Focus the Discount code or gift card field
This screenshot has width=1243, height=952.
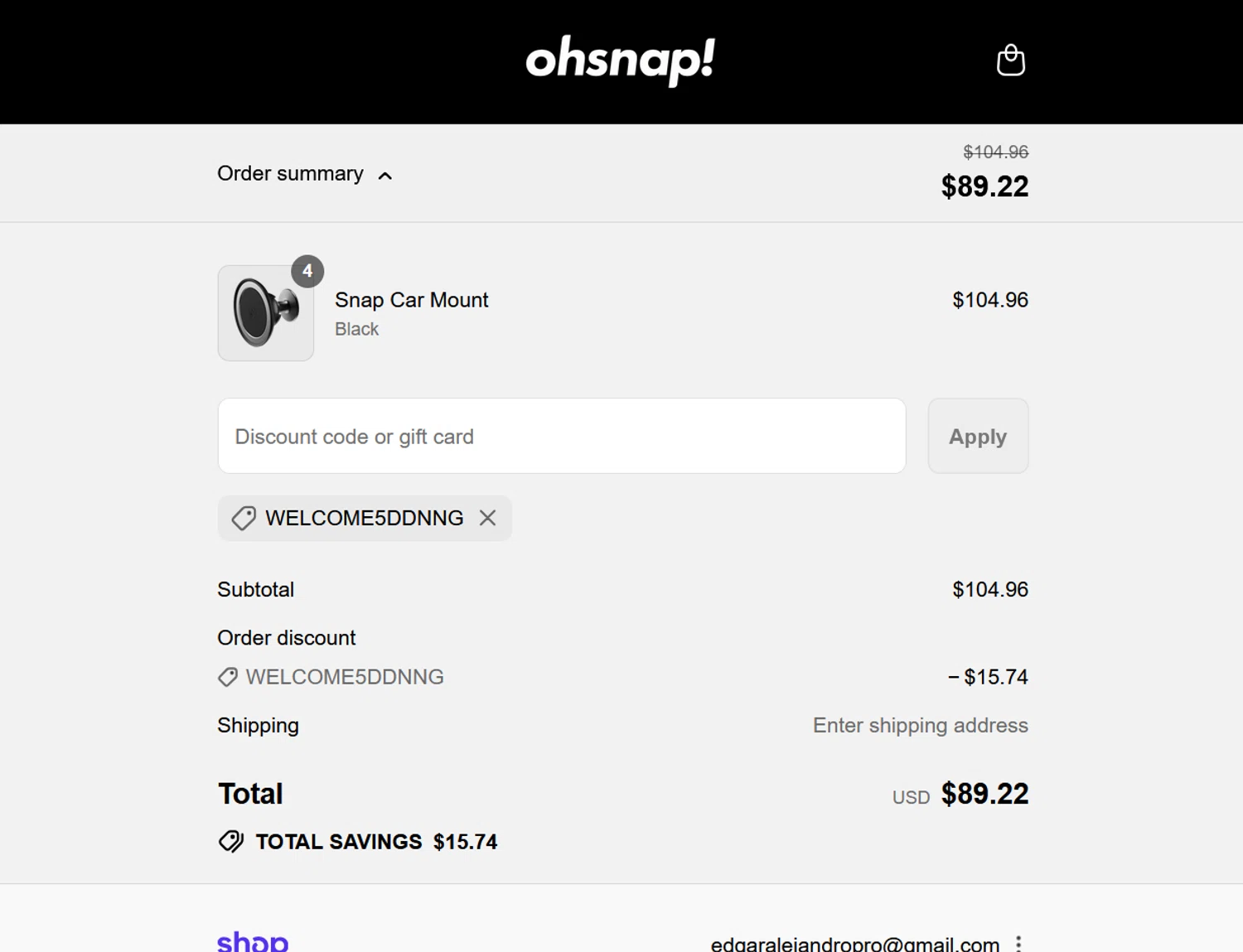561,437
